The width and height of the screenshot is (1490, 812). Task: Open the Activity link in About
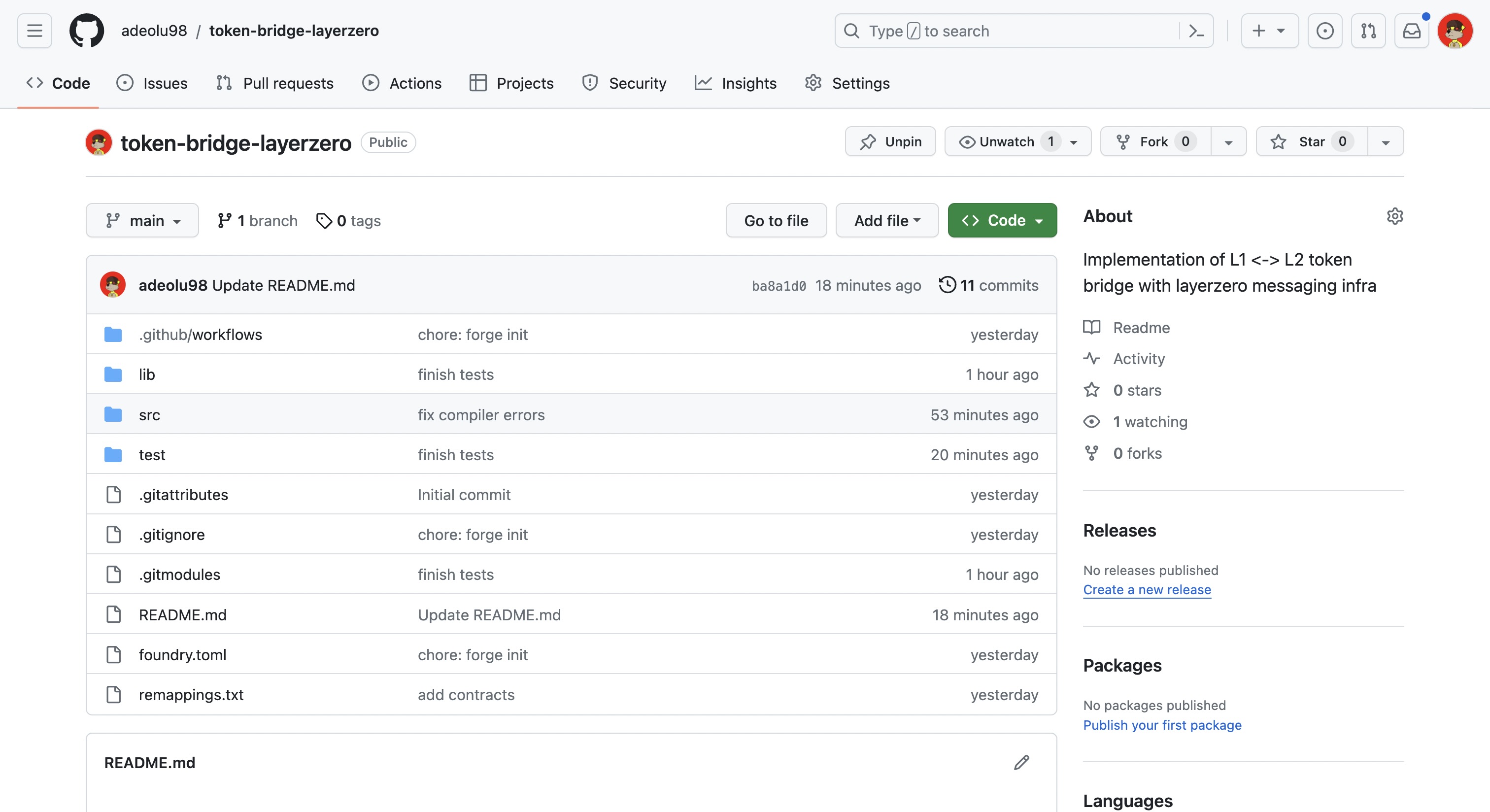tap(1124, 359)
